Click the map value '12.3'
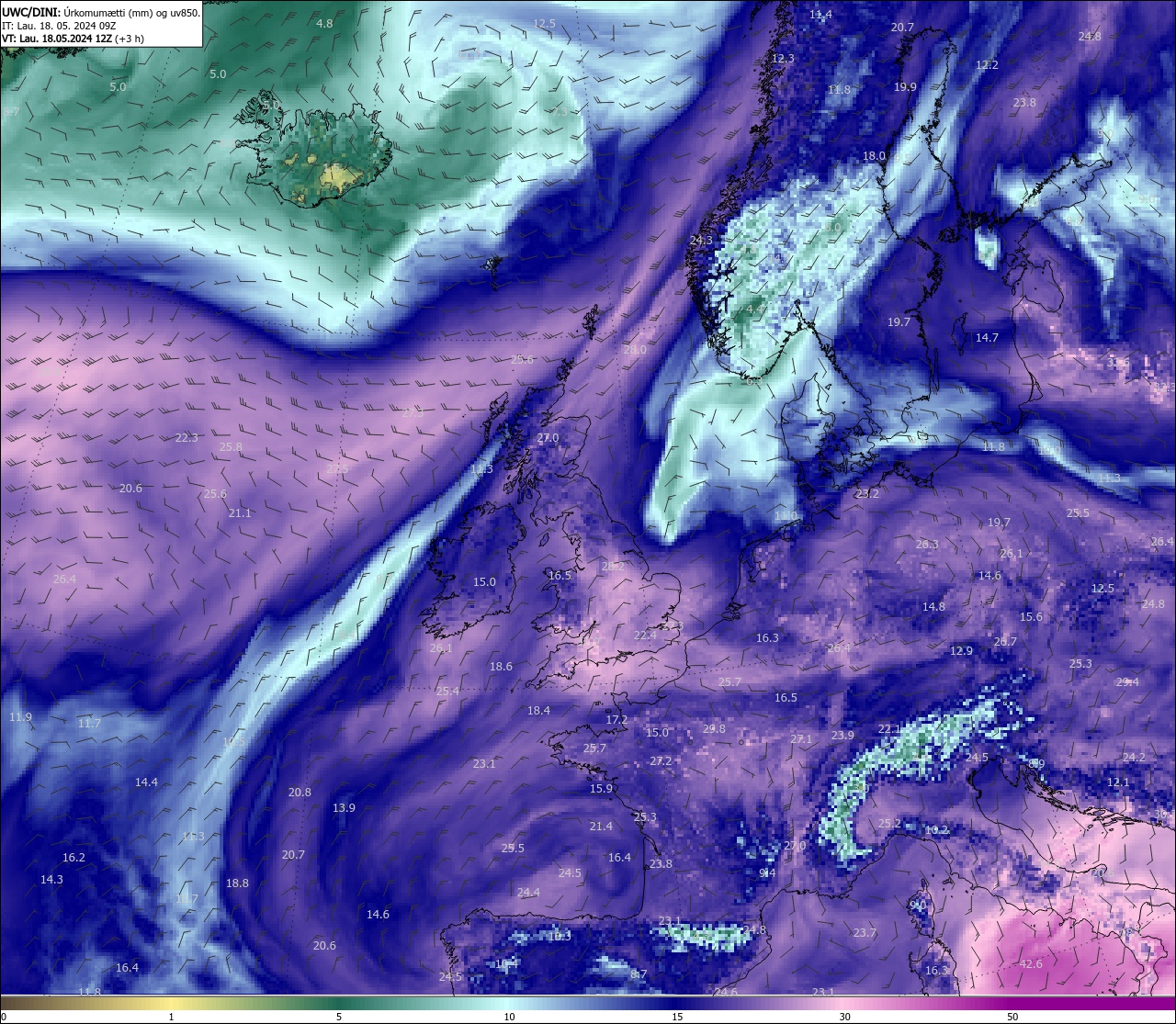This screenshot has height=1024, width=1176. (783, 58)
